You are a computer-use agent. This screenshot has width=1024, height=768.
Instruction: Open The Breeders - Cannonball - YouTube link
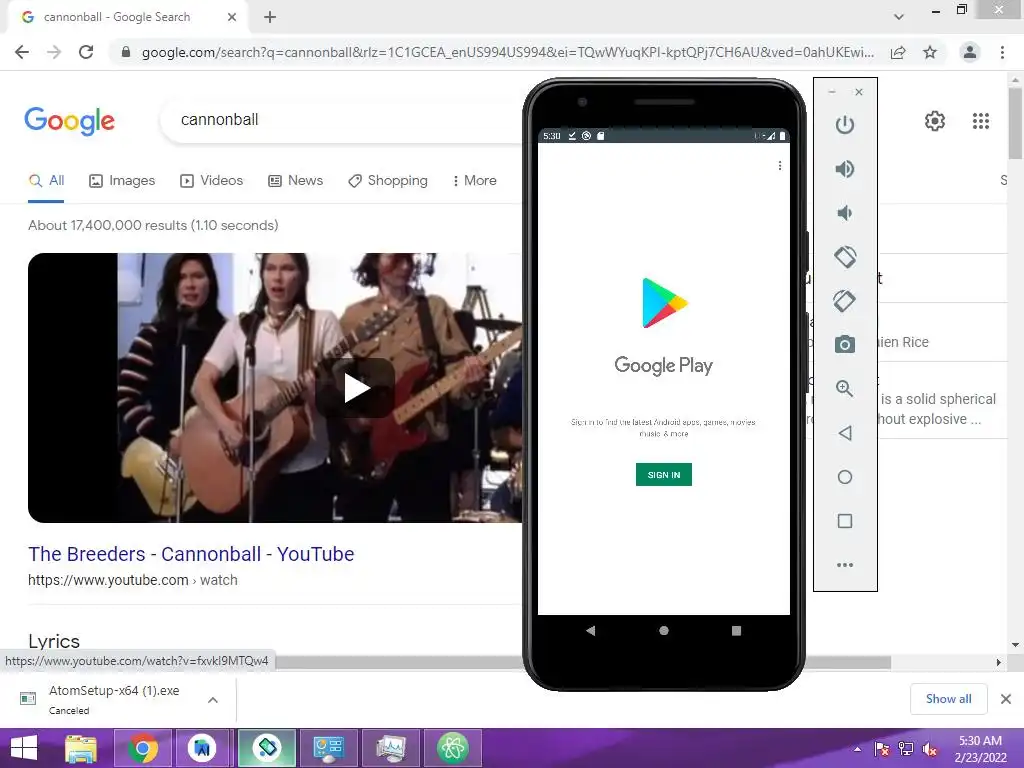[x=191, y=554]
